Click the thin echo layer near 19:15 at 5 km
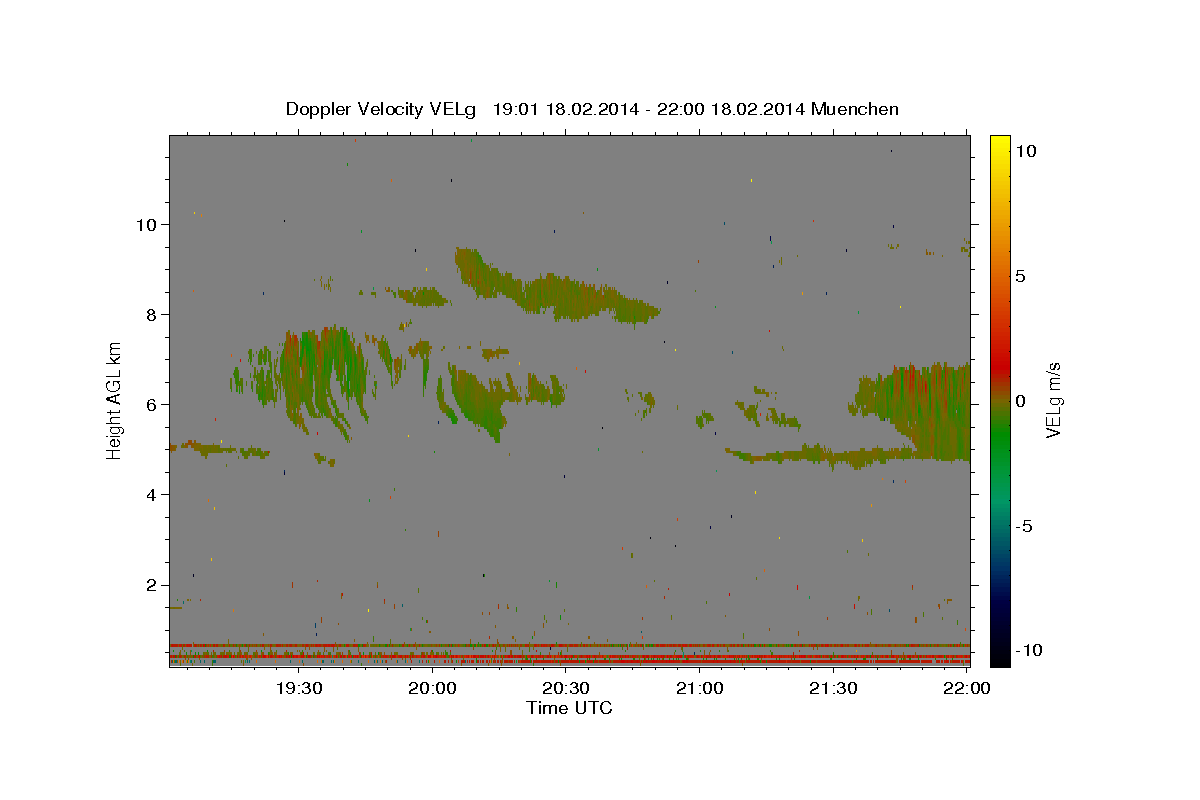This screenshot has height=800, width=1200. tap(220, 450)
